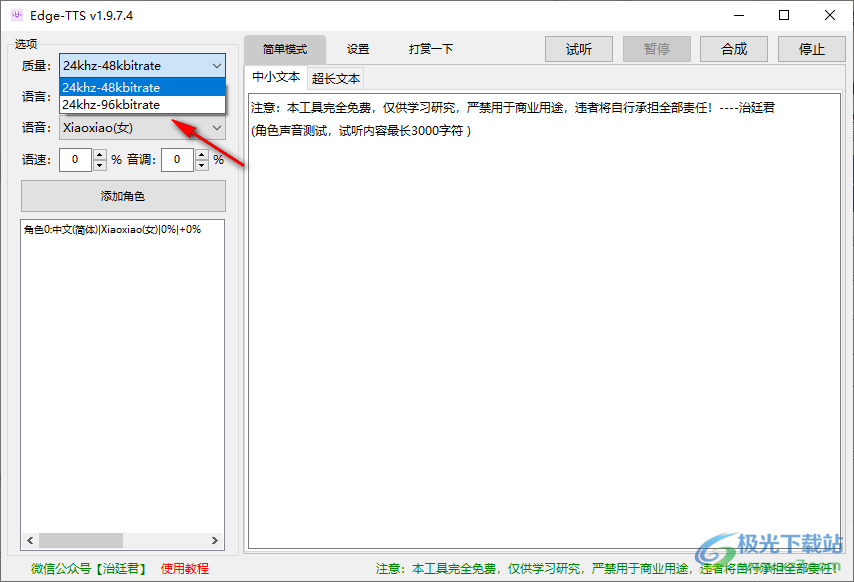Screen dimensions: 854x582
Task: Click the role list scroll right arrow
Action: pyautogui.click(x=215, y=541)
